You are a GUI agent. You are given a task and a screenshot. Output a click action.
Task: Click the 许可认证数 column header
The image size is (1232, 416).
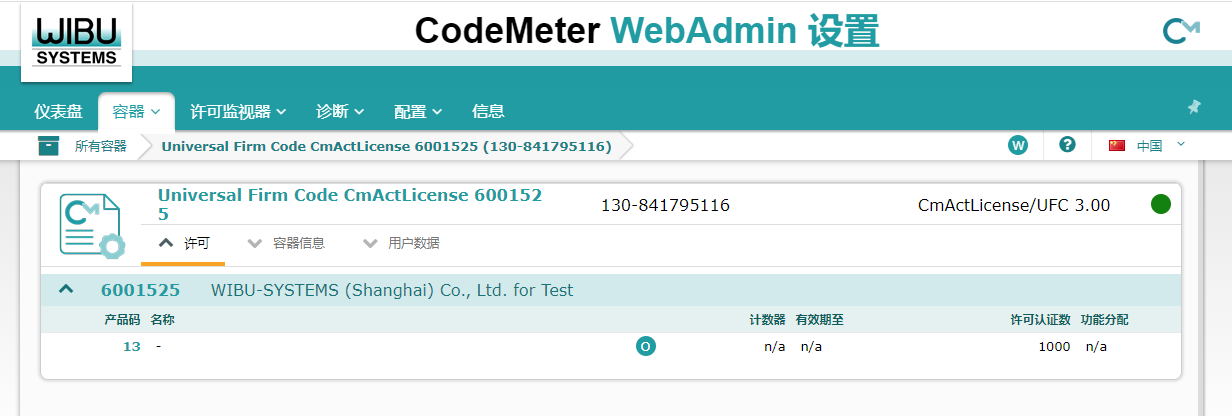coord(1041,319)
